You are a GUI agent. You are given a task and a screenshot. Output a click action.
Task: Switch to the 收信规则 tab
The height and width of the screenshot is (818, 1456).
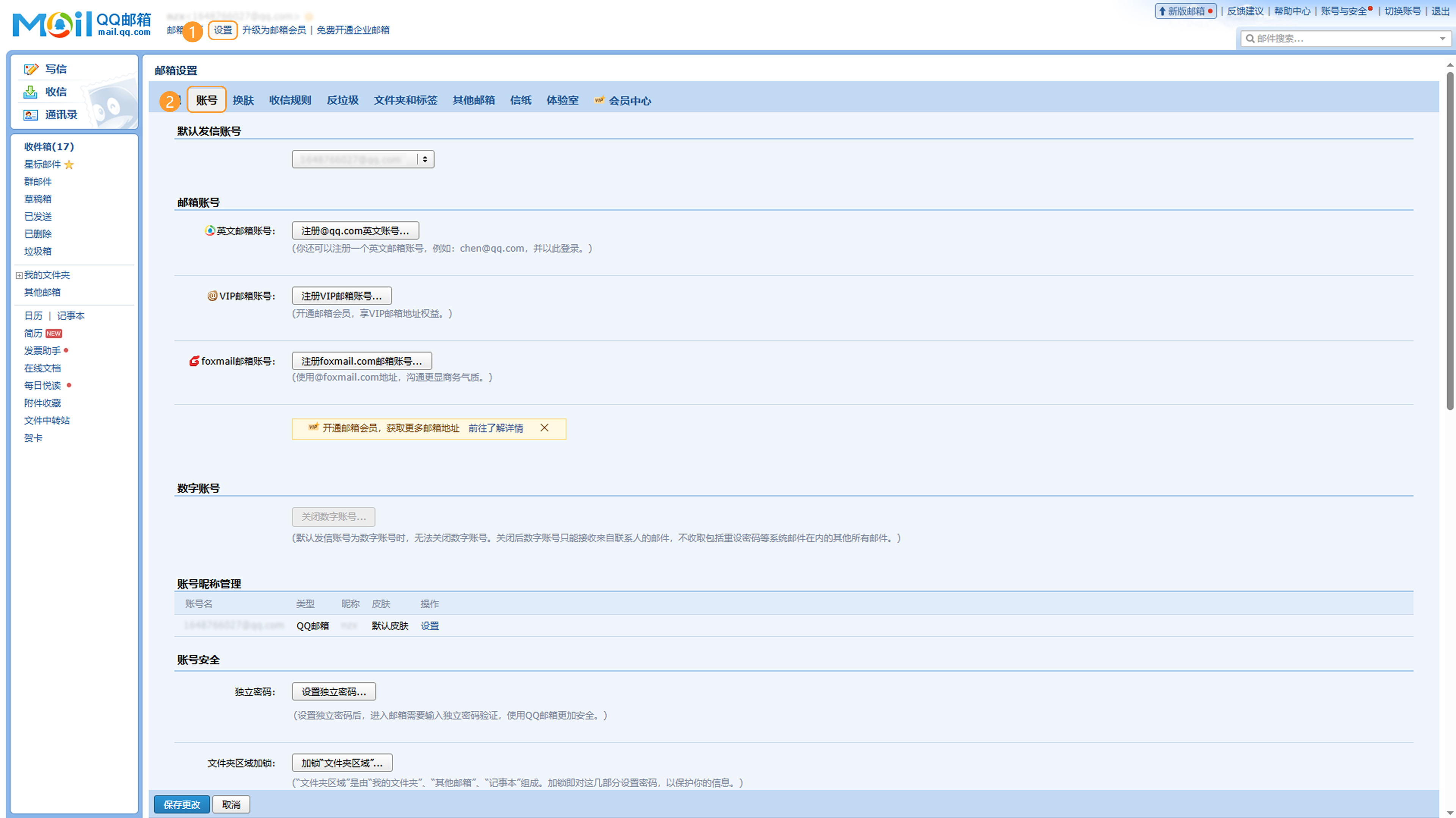pyautogui.click(x=290, y=100)
